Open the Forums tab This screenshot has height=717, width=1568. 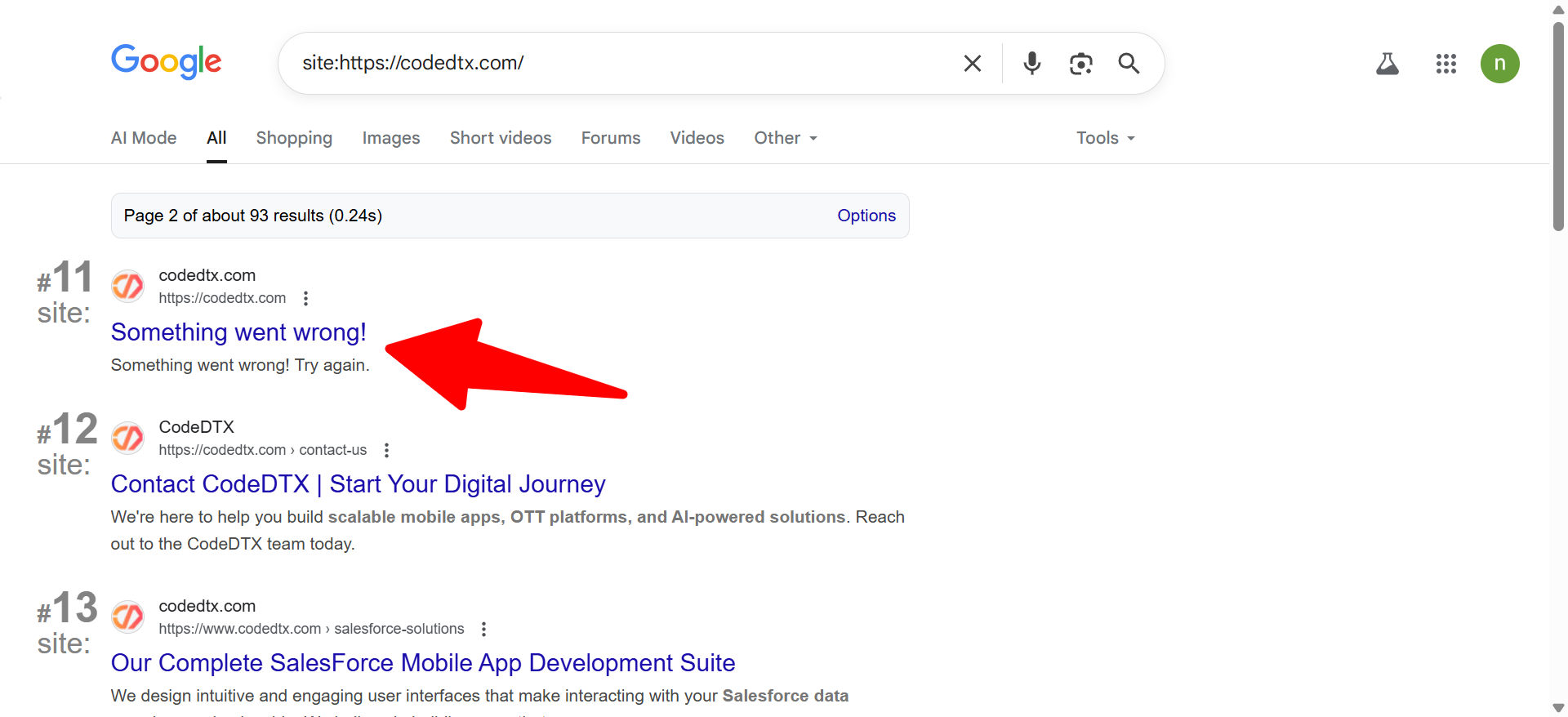click(611, 138)
